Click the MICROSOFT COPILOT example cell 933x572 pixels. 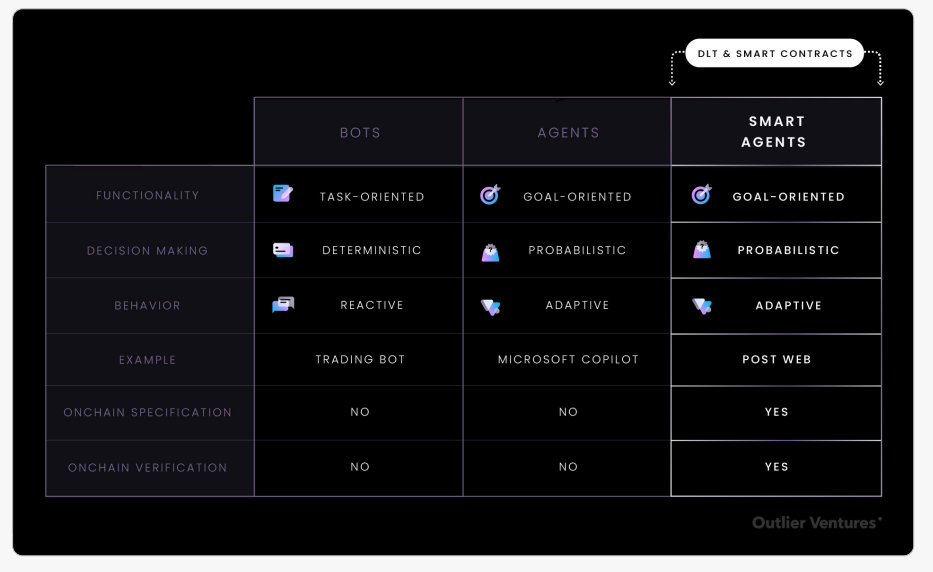coord(568,360)
